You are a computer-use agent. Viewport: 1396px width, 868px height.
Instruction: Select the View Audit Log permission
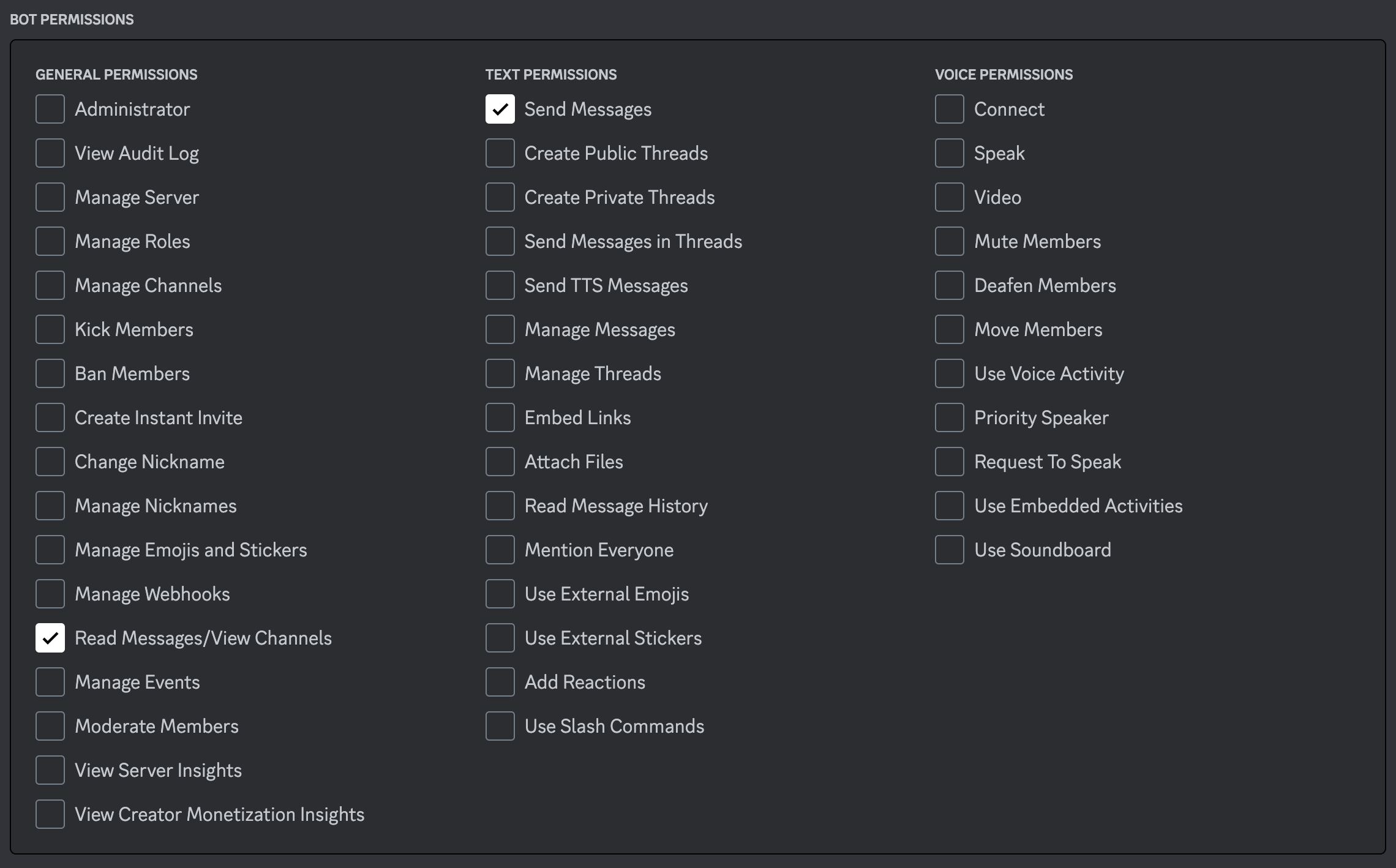click(50, 153)
